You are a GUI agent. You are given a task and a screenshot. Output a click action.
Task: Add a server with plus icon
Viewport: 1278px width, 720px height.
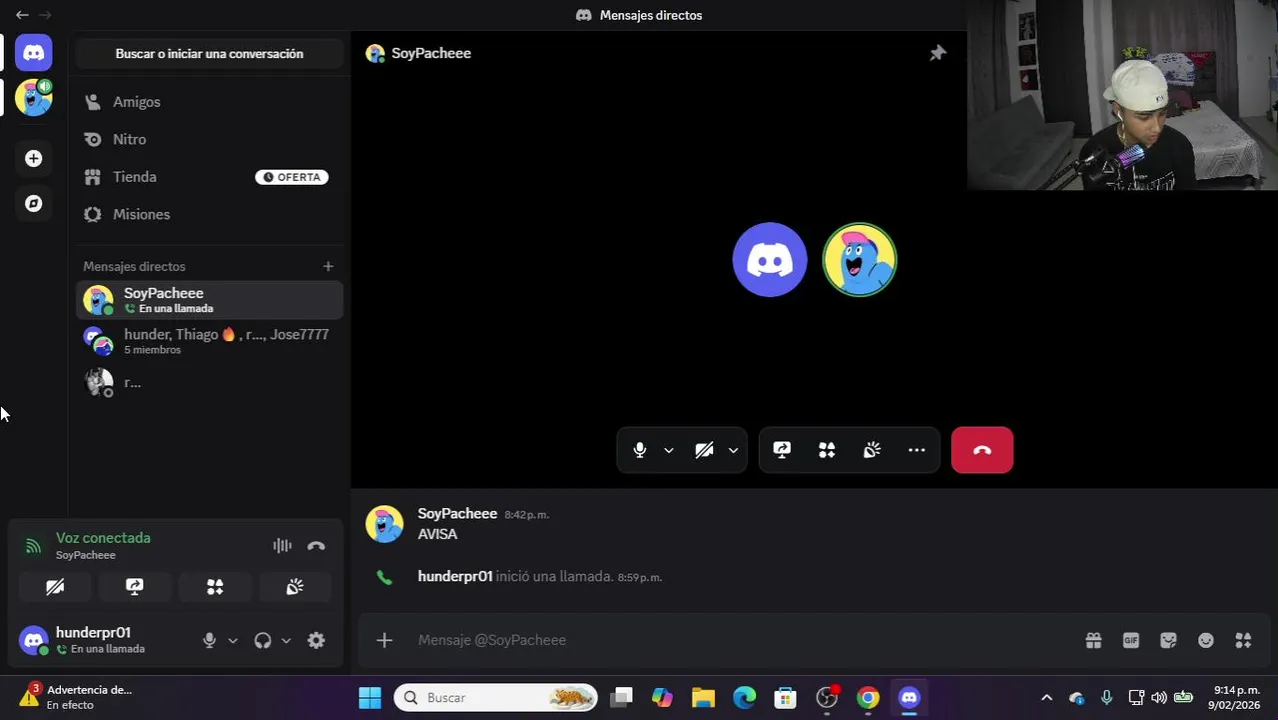coord(34,158)
